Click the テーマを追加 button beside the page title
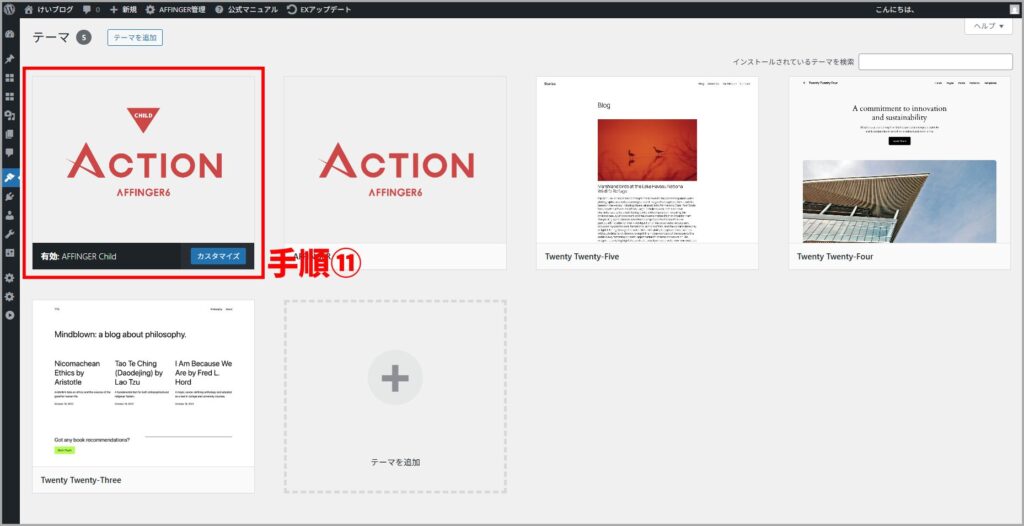 tap(135, 38)
